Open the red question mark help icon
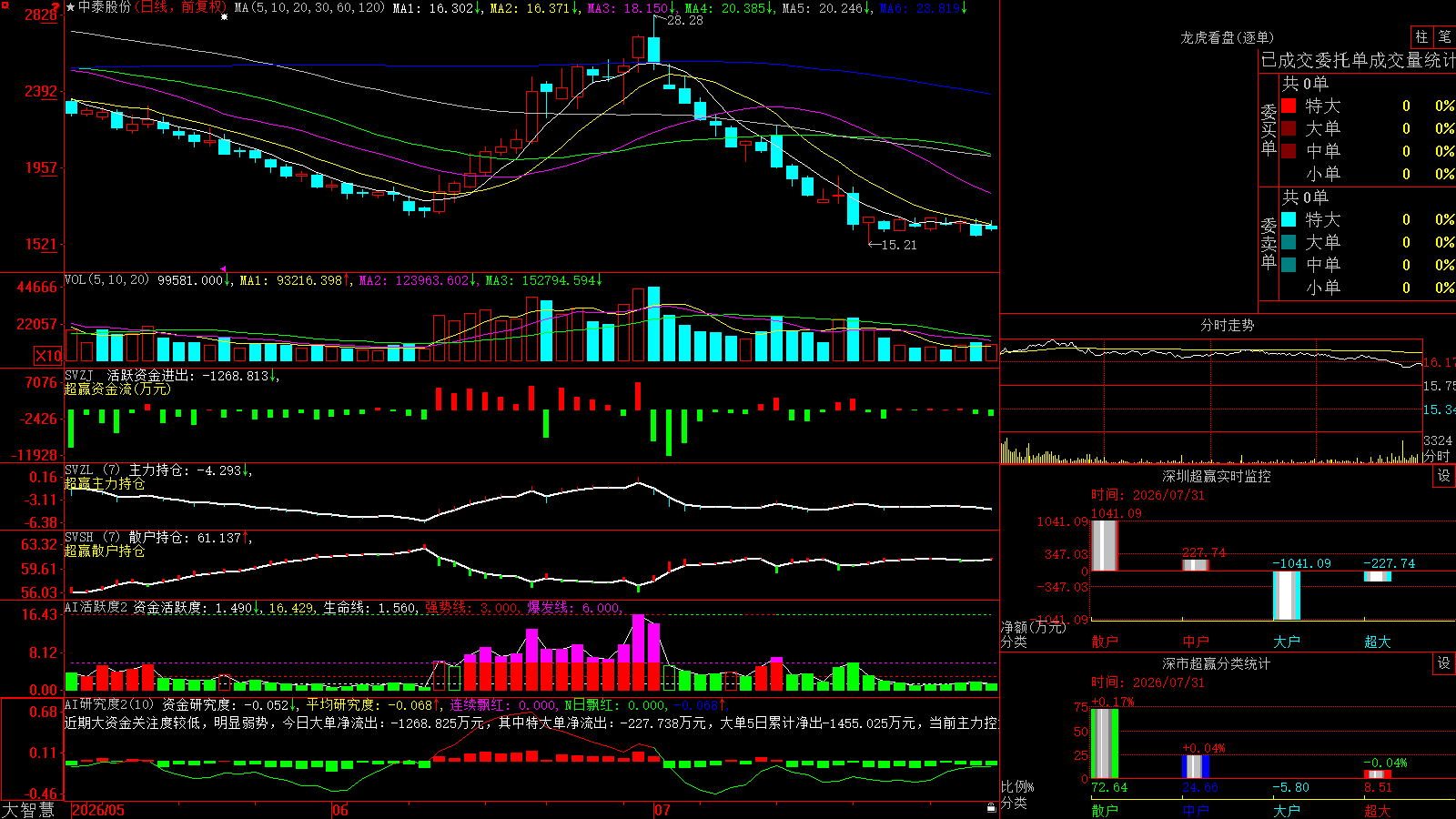1456x819 pixels. (x=56, y=7)
